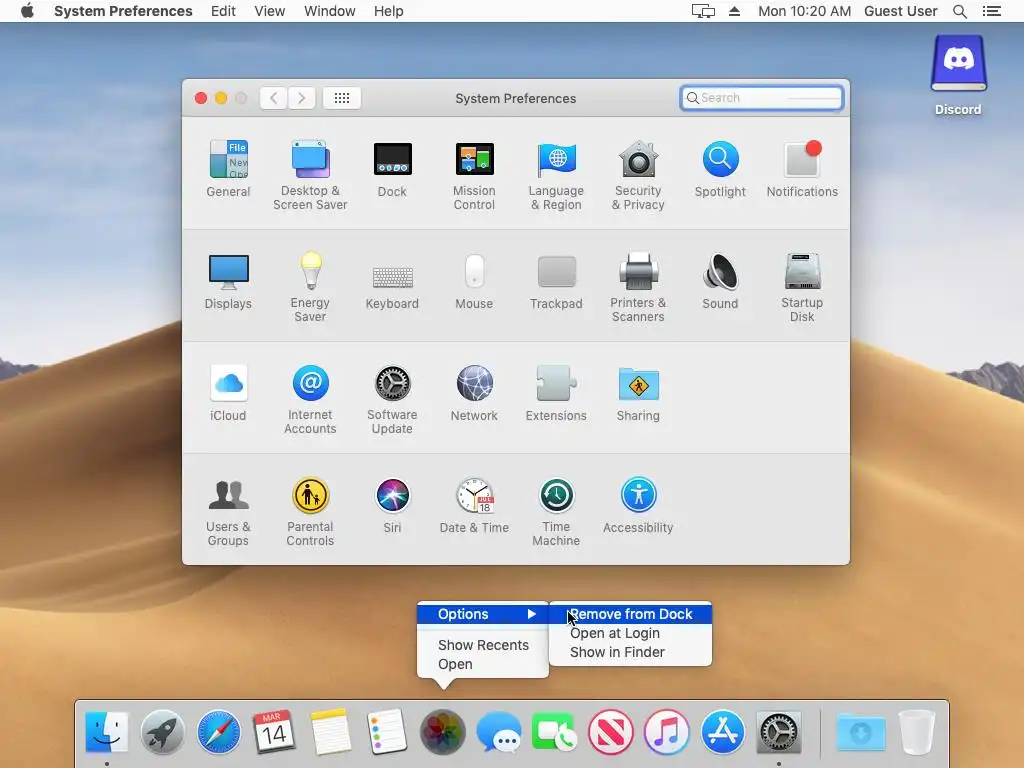Open Extensions preferences
1024x768 pixels.
pos(556,393)
